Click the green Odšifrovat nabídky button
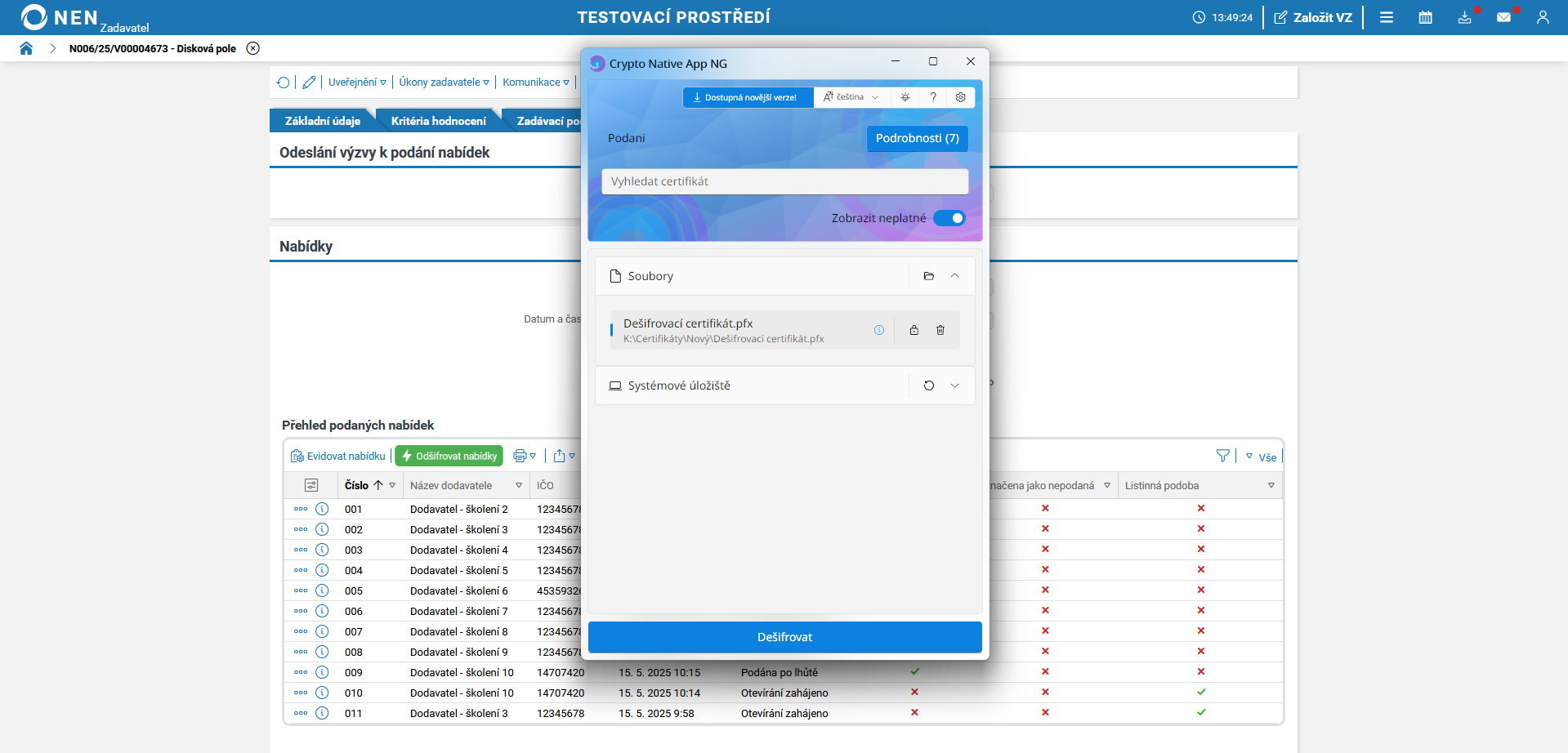Viewport: 1568px width, 753px height. pos(449,456)
